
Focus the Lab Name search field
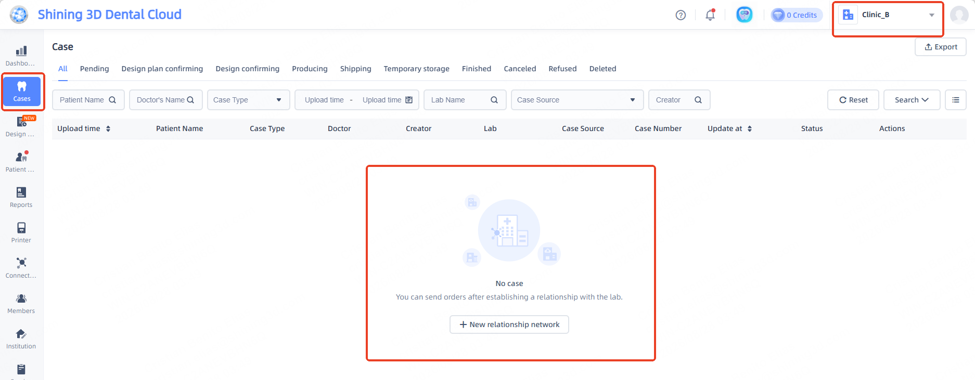[x=465, y=100]
